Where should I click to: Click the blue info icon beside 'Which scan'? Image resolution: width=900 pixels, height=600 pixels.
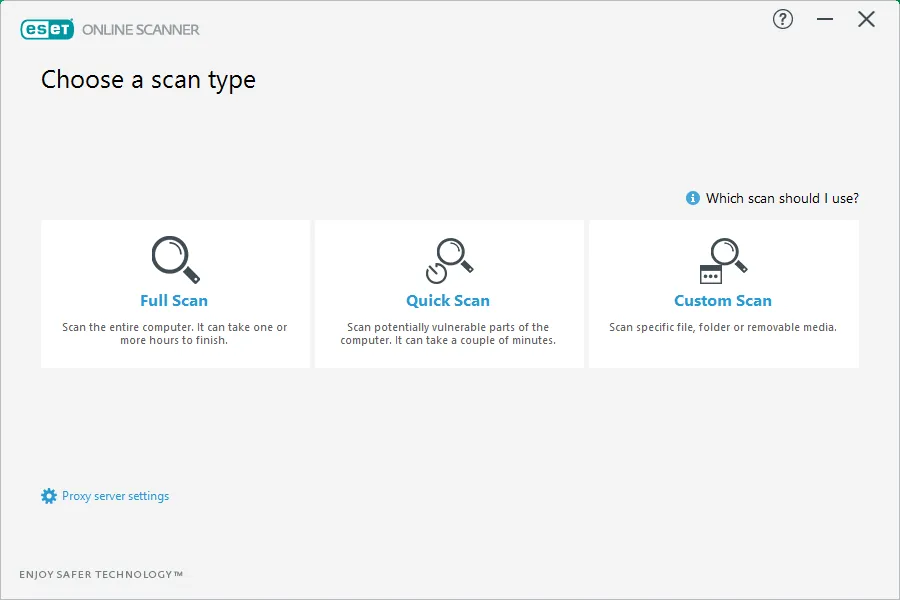(693, 198)
